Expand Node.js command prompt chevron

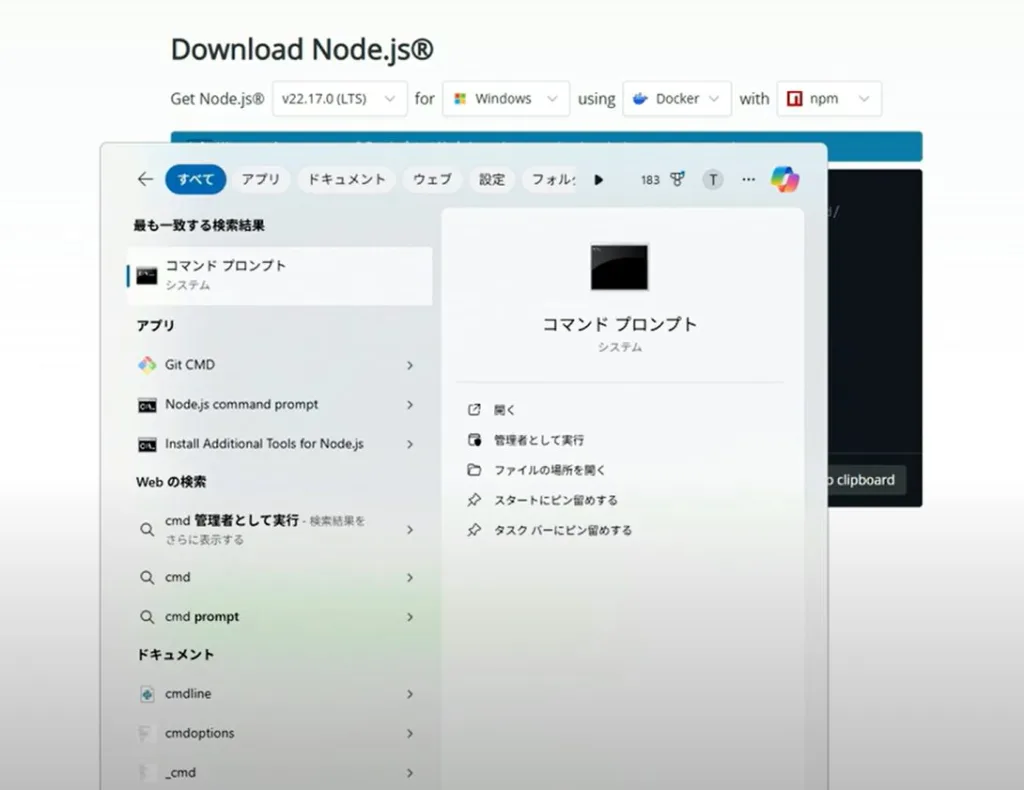pyautogui.click(x=410, y=405)
